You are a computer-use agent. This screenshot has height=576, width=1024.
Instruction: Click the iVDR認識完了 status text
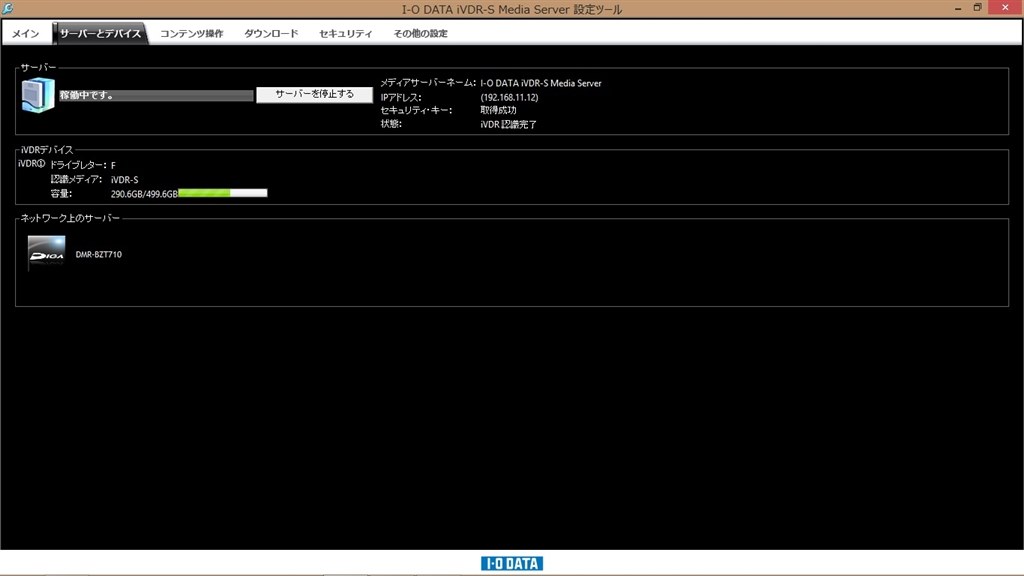click(508, 124)
